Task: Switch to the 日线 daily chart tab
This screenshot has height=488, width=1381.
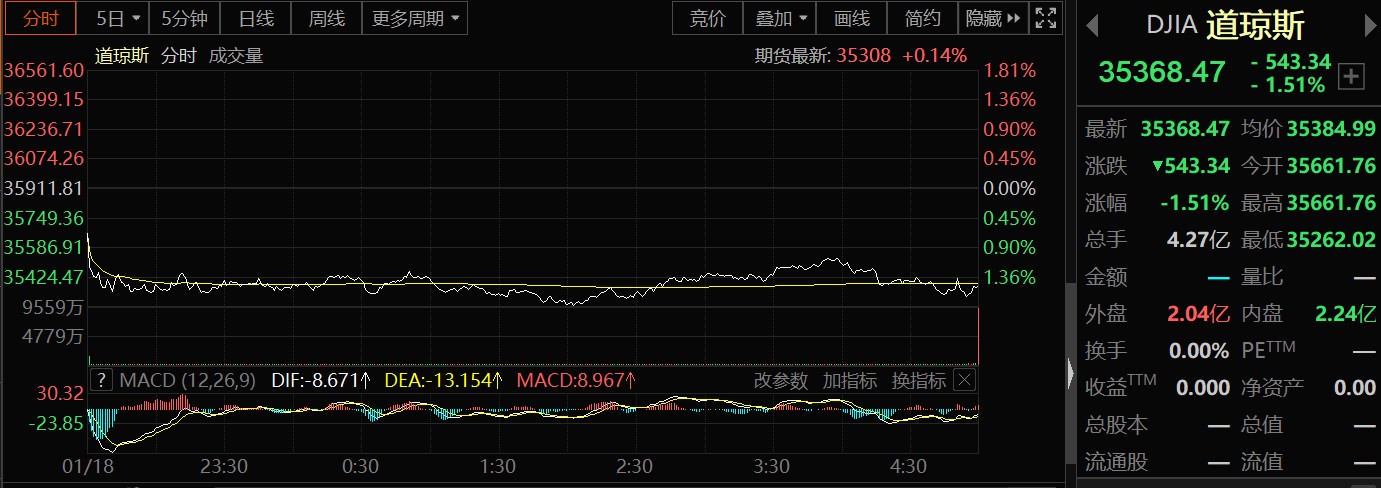Action: pos(256,18)
